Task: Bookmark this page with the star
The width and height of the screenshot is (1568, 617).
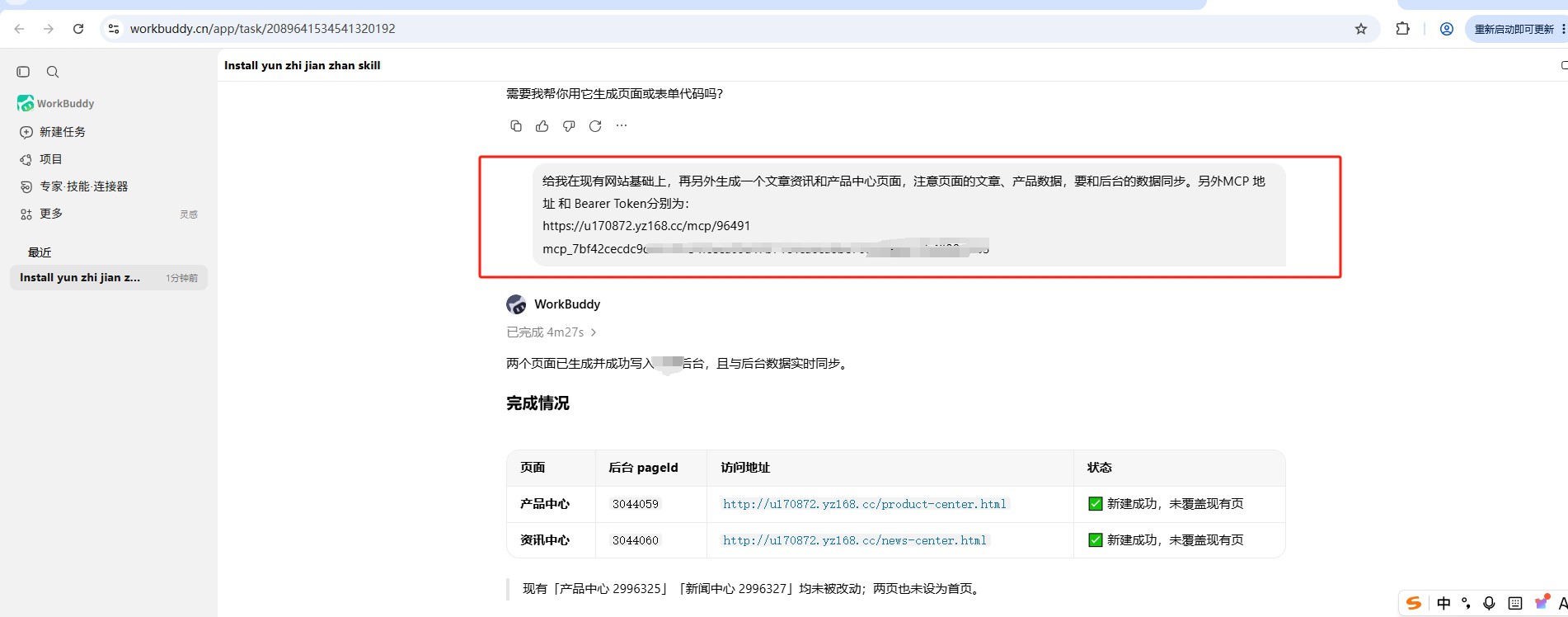Action: [1361, 29]
